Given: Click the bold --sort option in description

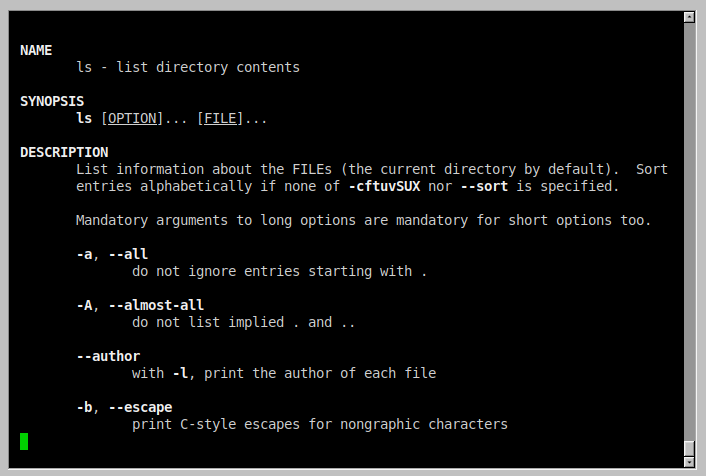Looking at the screenshot, I should (484, 186).
